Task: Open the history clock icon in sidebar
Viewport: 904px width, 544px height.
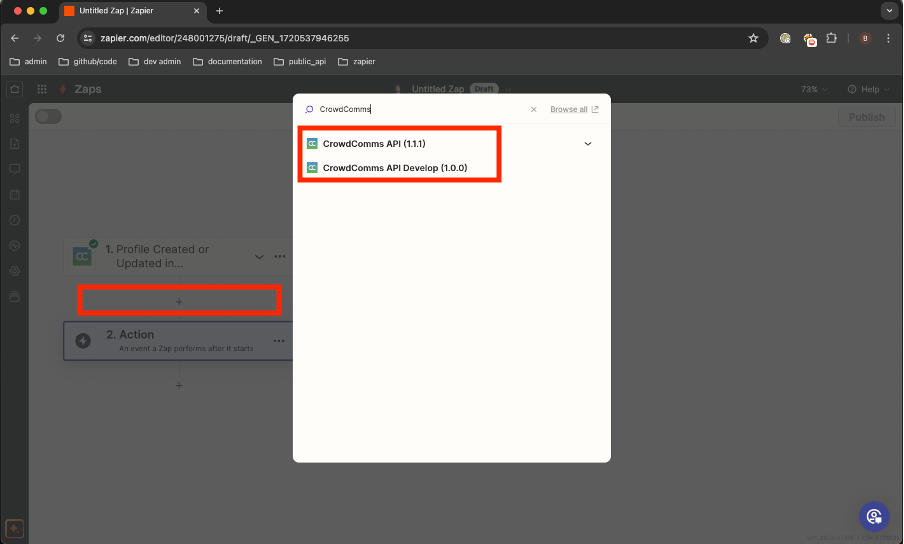Action: pos(14,220)
